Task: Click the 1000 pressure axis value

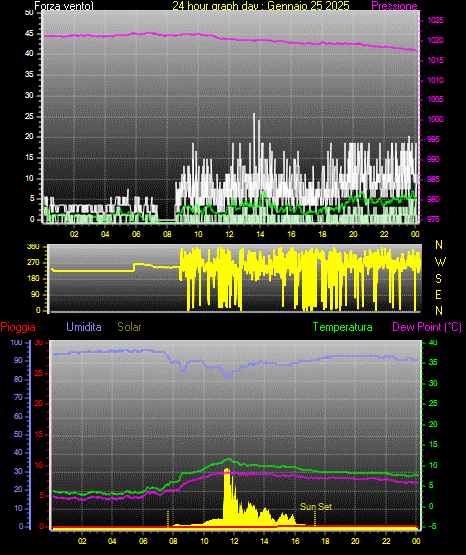Action: pyautogui.click(x=435, y=119)
